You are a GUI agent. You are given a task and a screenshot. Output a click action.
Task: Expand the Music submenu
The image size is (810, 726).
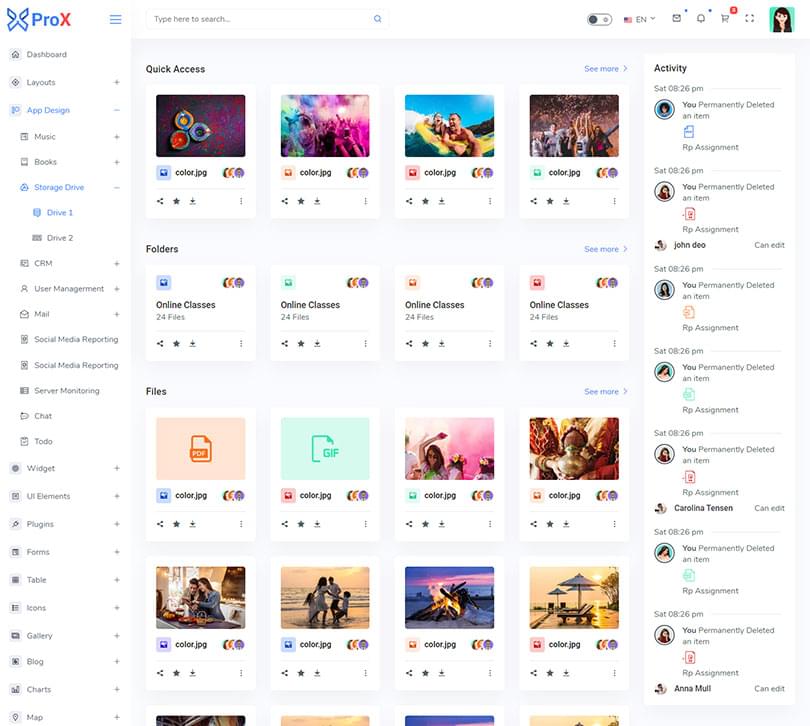(116, 136)
